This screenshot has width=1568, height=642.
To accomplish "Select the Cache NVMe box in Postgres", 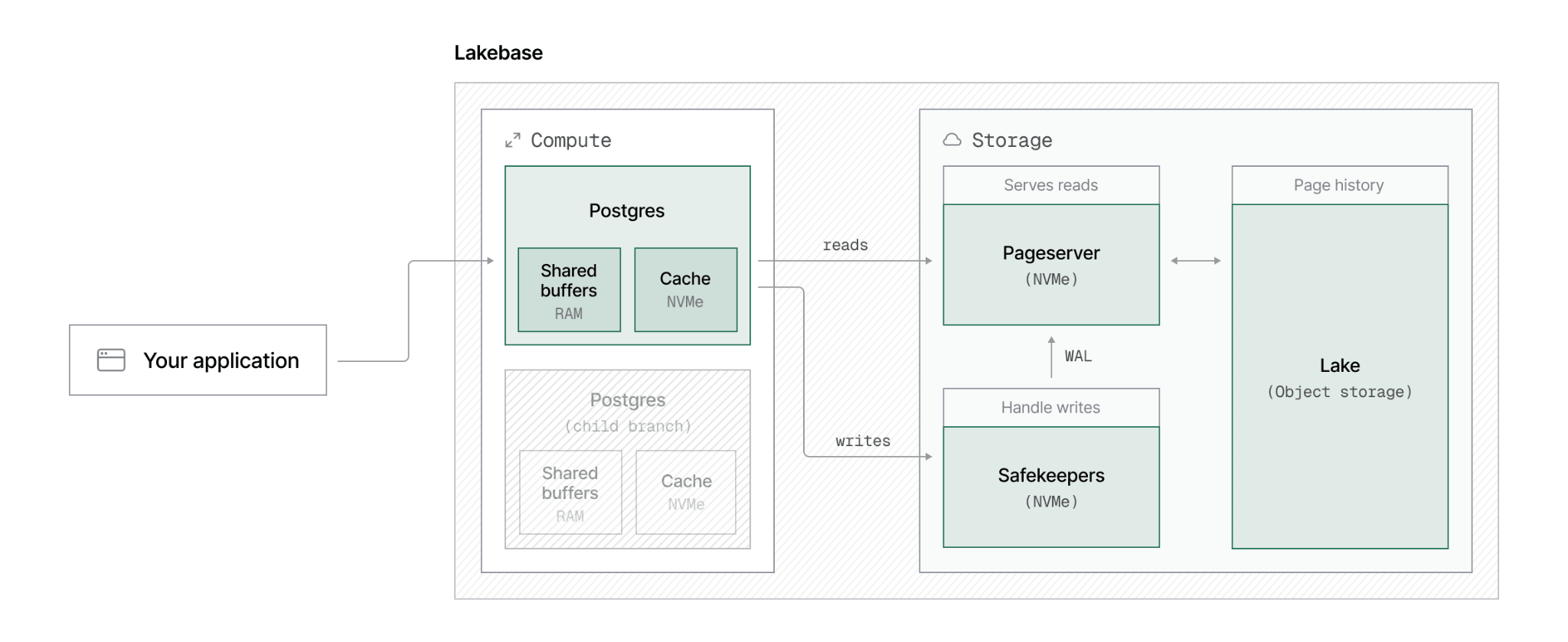I will click(x=685, y=290).
